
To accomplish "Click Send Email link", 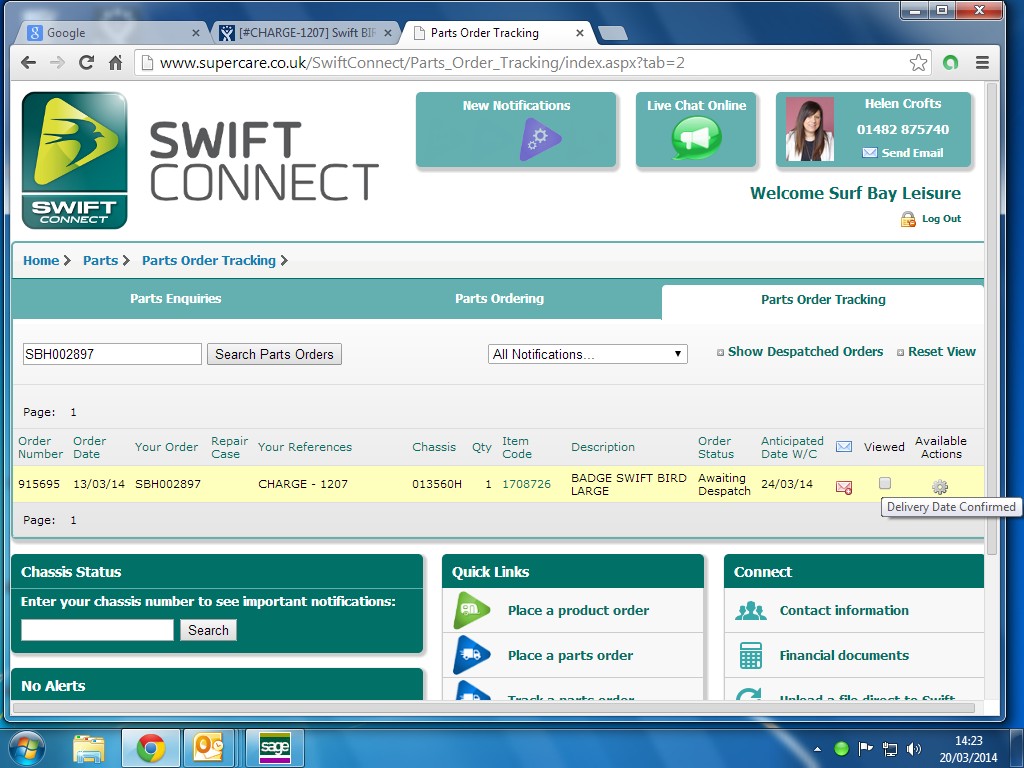I will coord(912,153).
